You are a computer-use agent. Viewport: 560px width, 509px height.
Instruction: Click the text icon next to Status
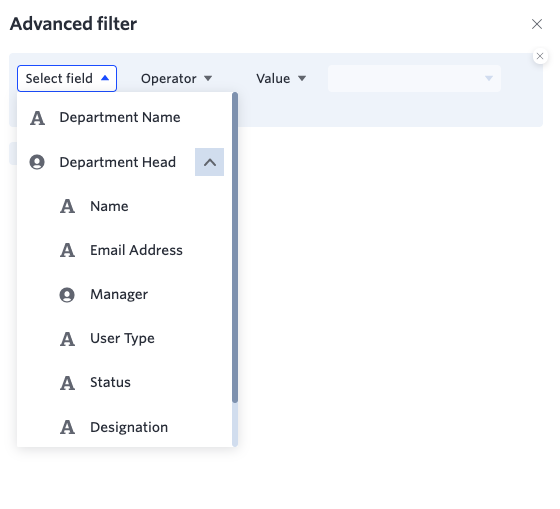(x=67, y=383)
